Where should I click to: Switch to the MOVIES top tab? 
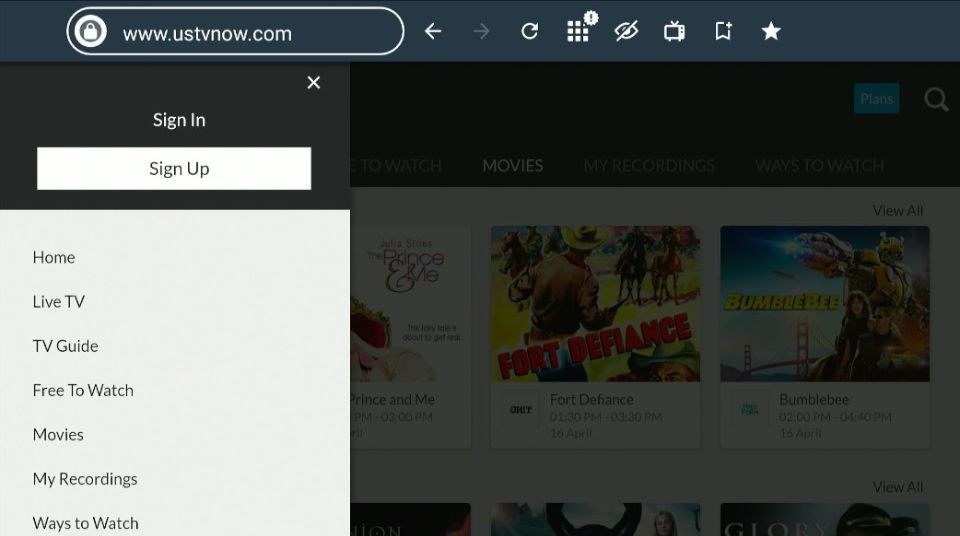[512, 165]
